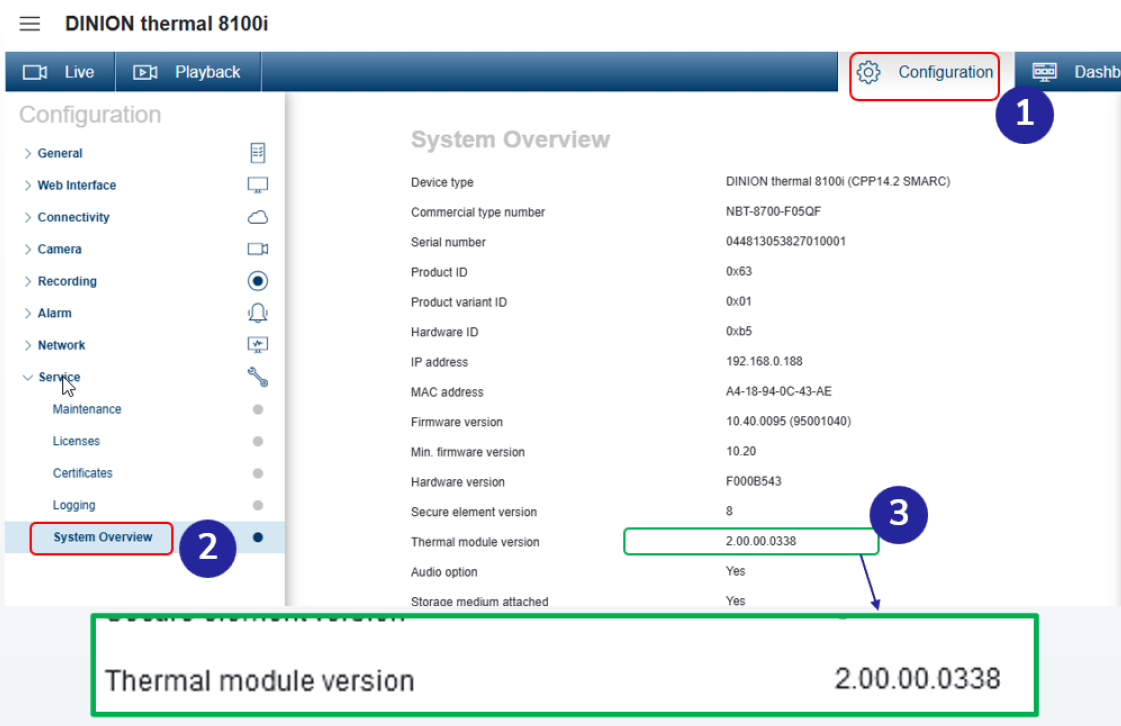
Task: Click the Camera icon in sidebar
Action: pos(257,249)
